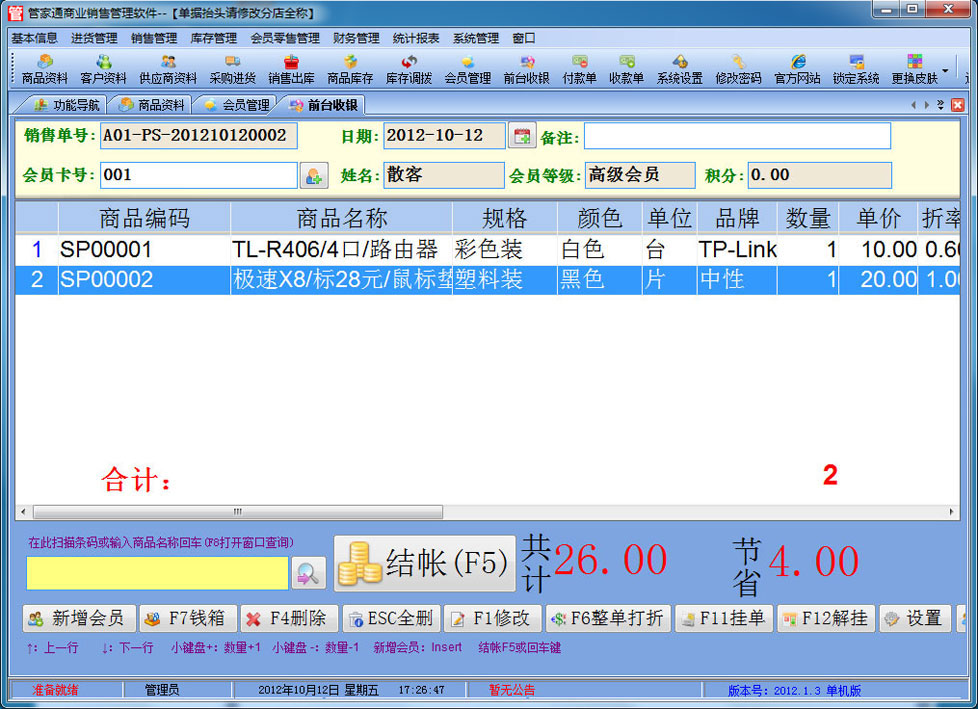This screenshot has height=709, width=978.
Task: Open the 库存管理 menu
Action: [x=214, y=38]
